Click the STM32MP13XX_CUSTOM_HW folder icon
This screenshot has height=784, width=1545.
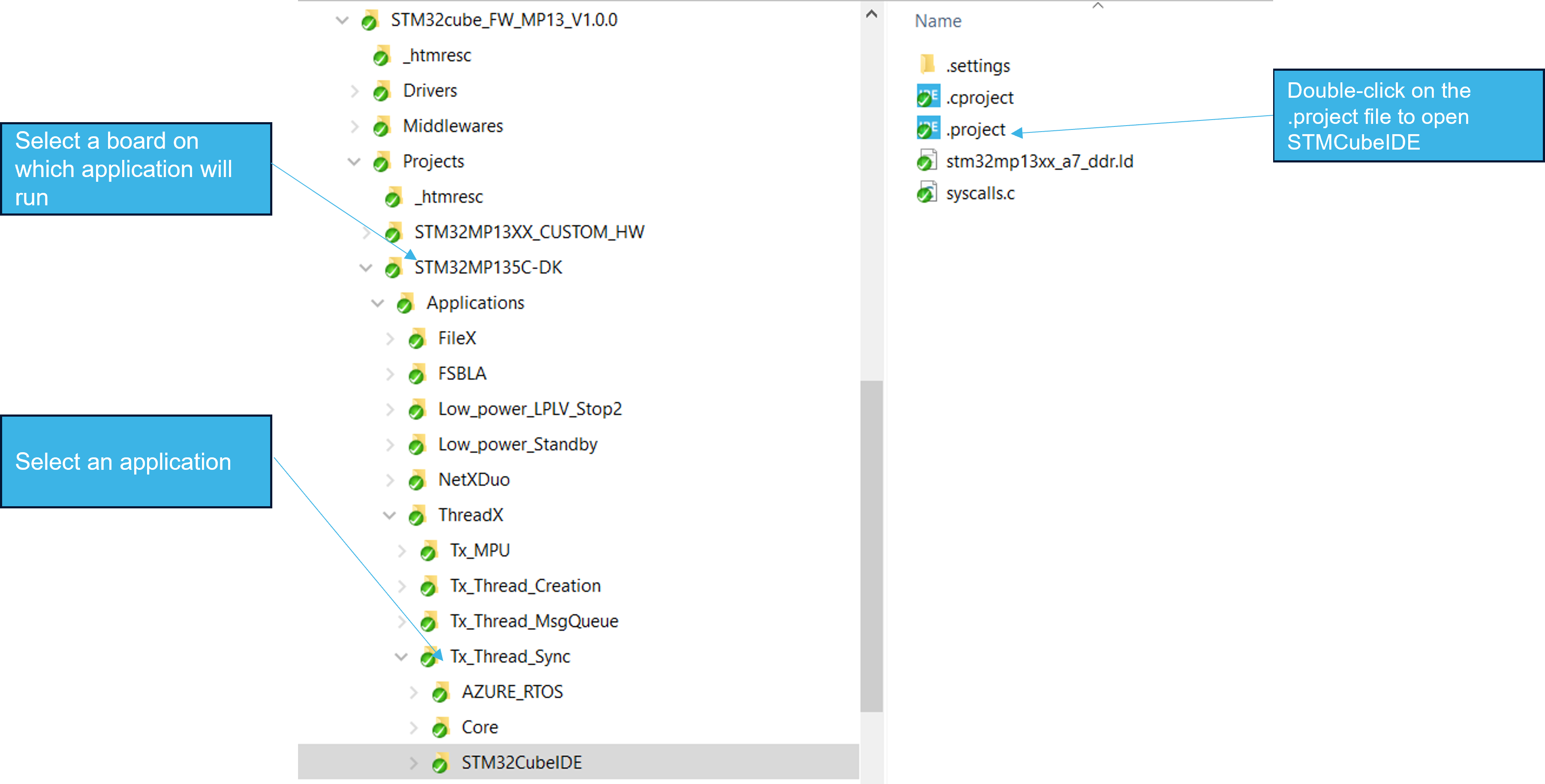[x=394, y=233]
